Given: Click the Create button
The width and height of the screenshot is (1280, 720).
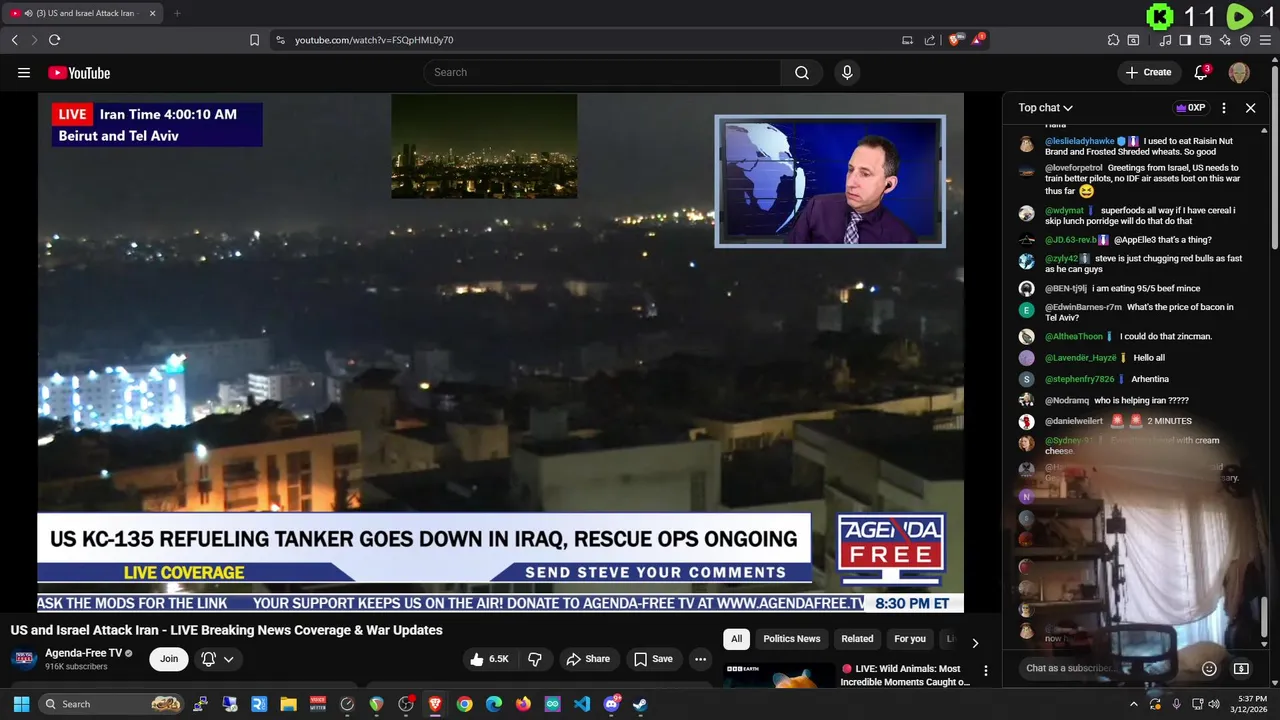Looking at the screenshot, I should (1148, 72).
